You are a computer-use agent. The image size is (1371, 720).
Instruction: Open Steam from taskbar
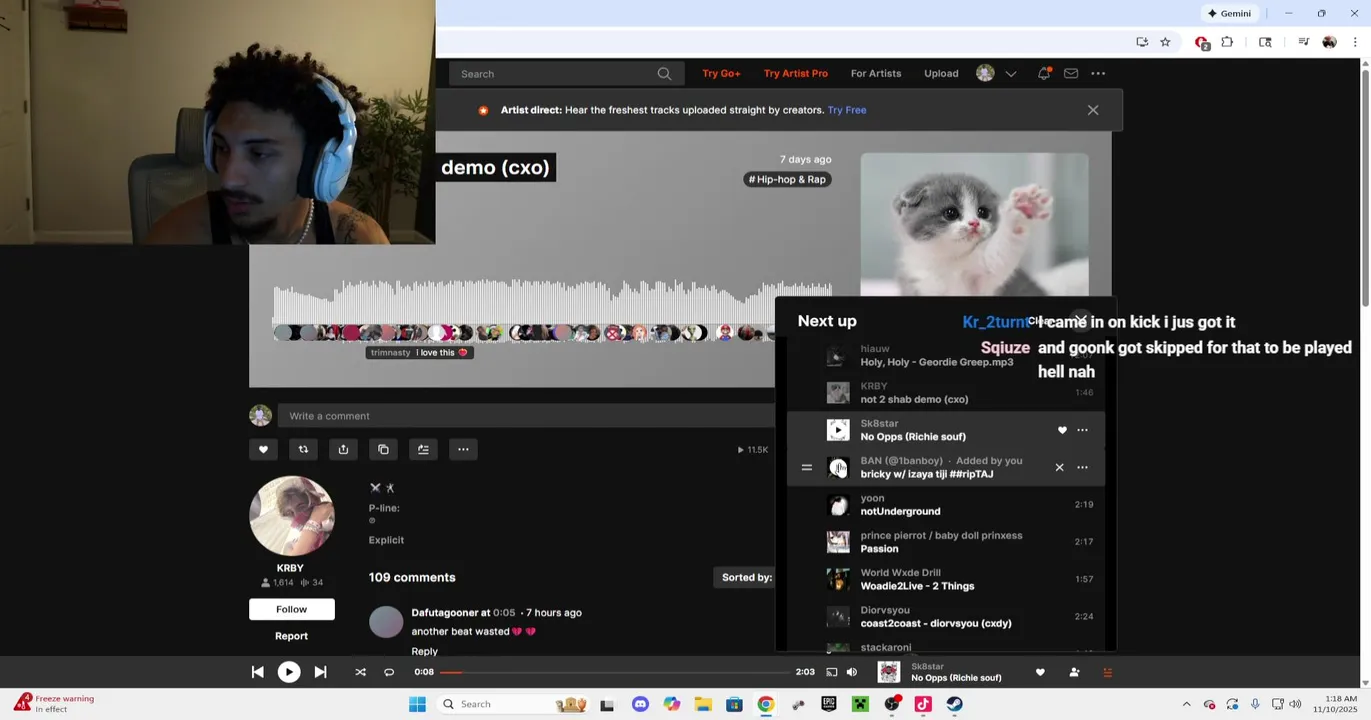point(954,704)
